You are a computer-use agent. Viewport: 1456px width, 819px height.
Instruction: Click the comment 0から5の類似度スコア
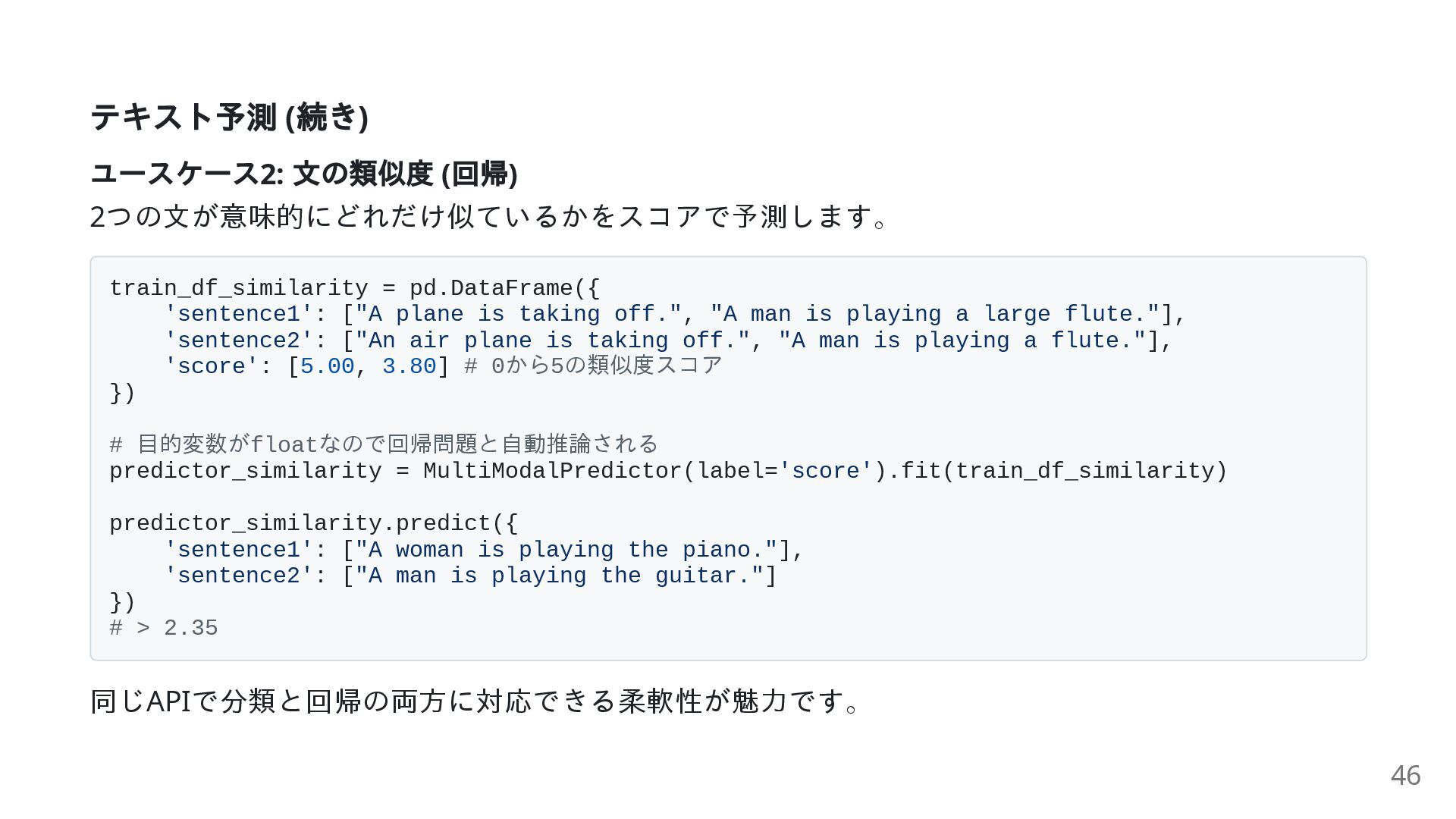click(x=594, y=366)
